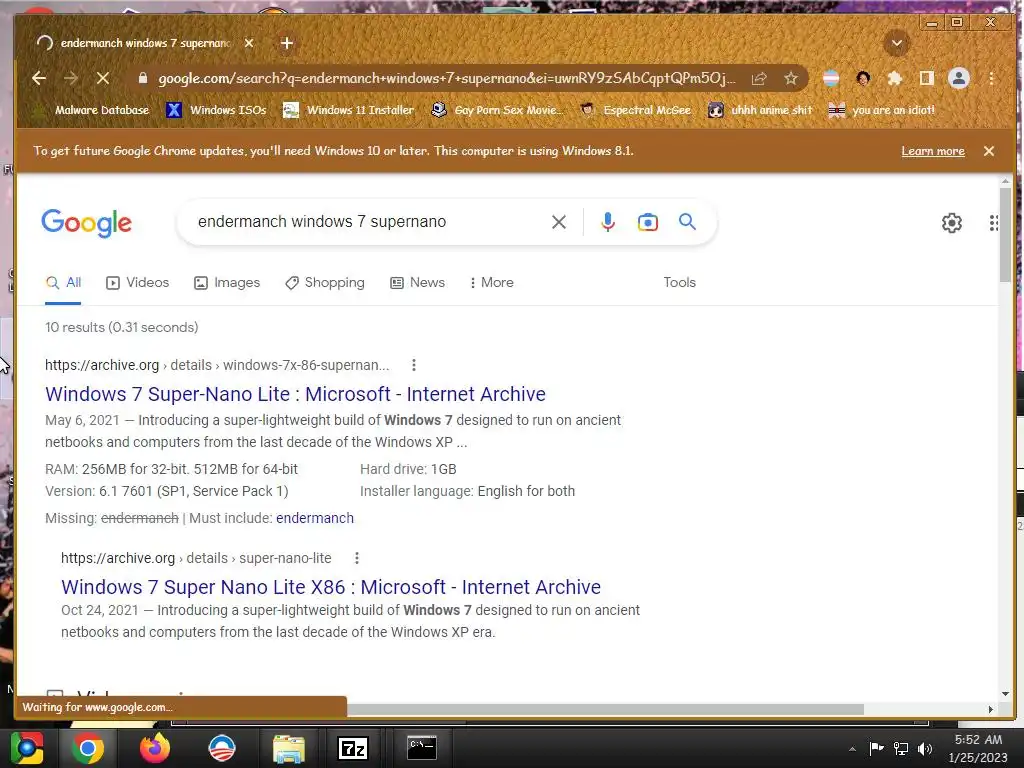Open the volume speaker tray icon
Viewport: 1024px width, 768px height.
925,748
